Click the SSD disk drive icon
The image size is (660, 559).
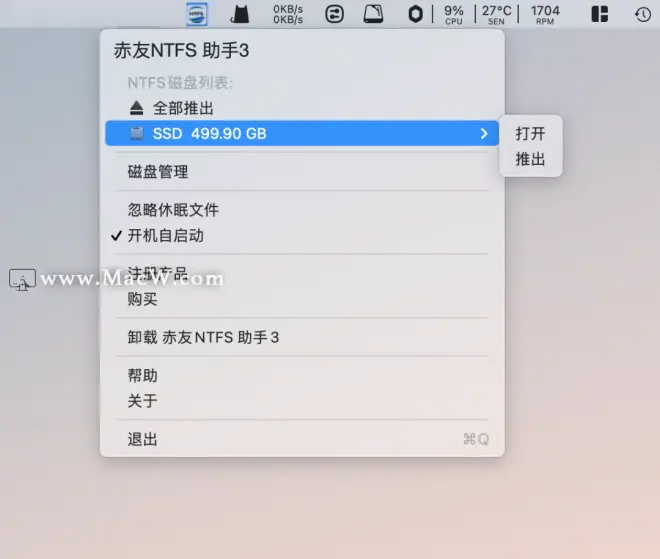pyautogui.click(x=136, y=133)
